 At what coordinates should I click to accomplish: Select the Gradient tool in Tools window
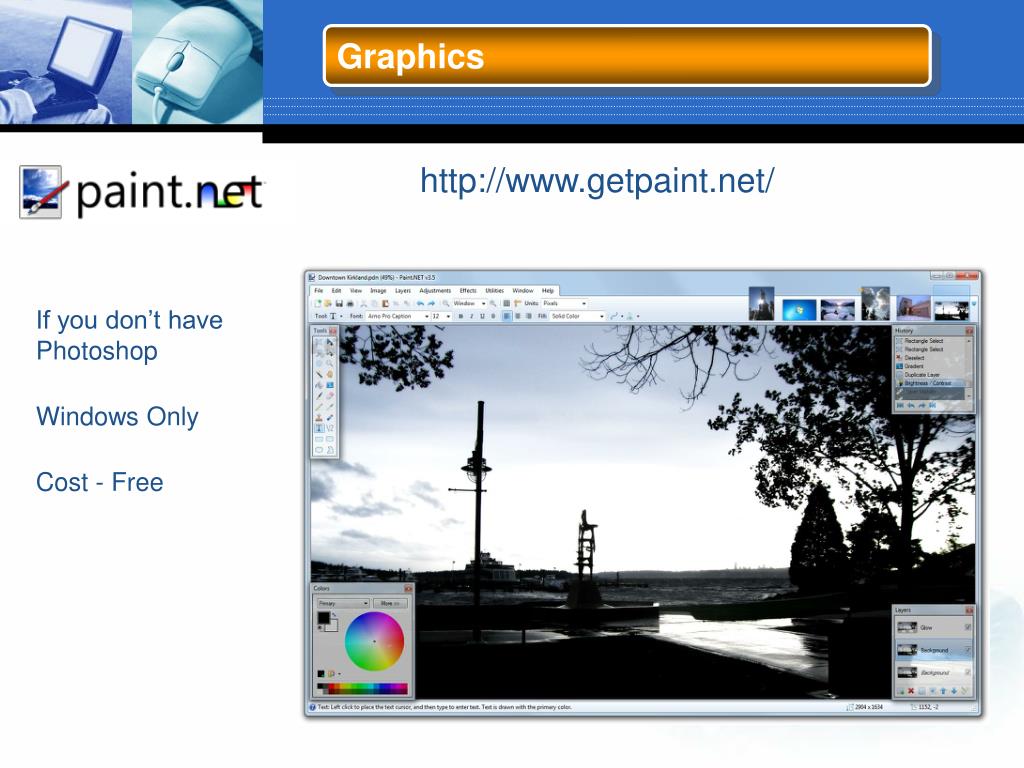pos(330,385)
